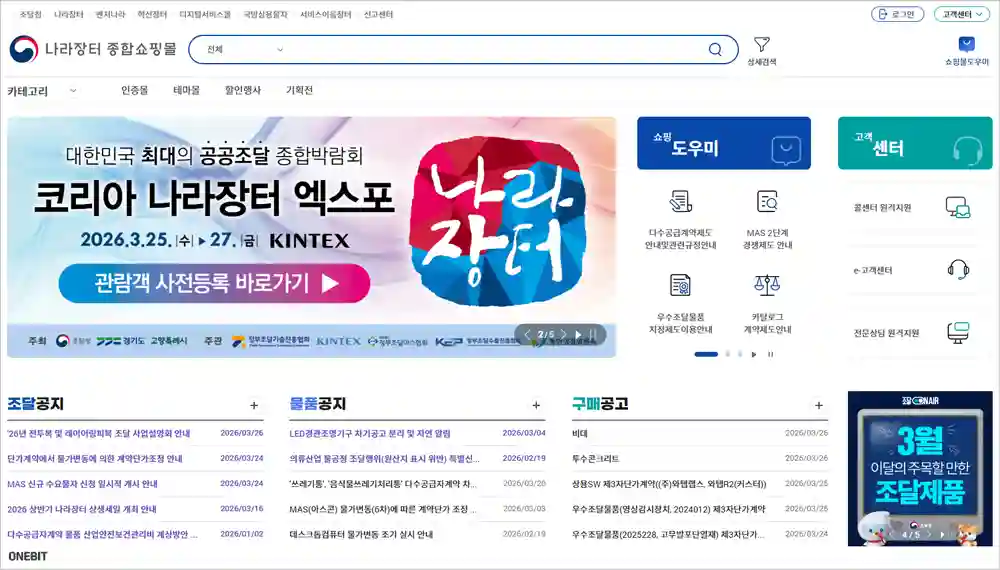1000x570 pixels.
Task: Expand the 카테고리 menu chevron
Action: pos(73,91)
